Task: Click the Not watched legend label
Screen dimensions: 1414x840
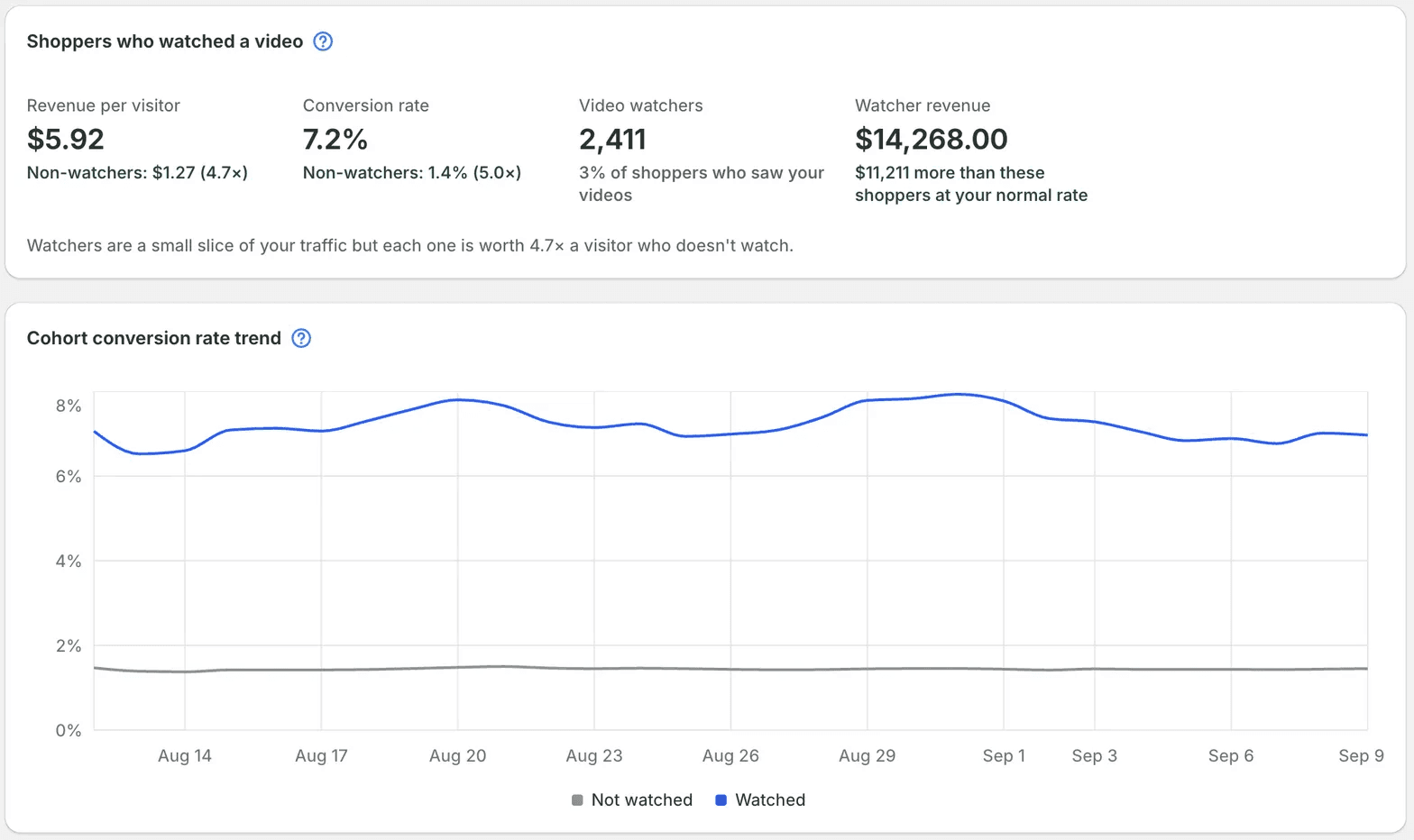Action: (642, 799)
